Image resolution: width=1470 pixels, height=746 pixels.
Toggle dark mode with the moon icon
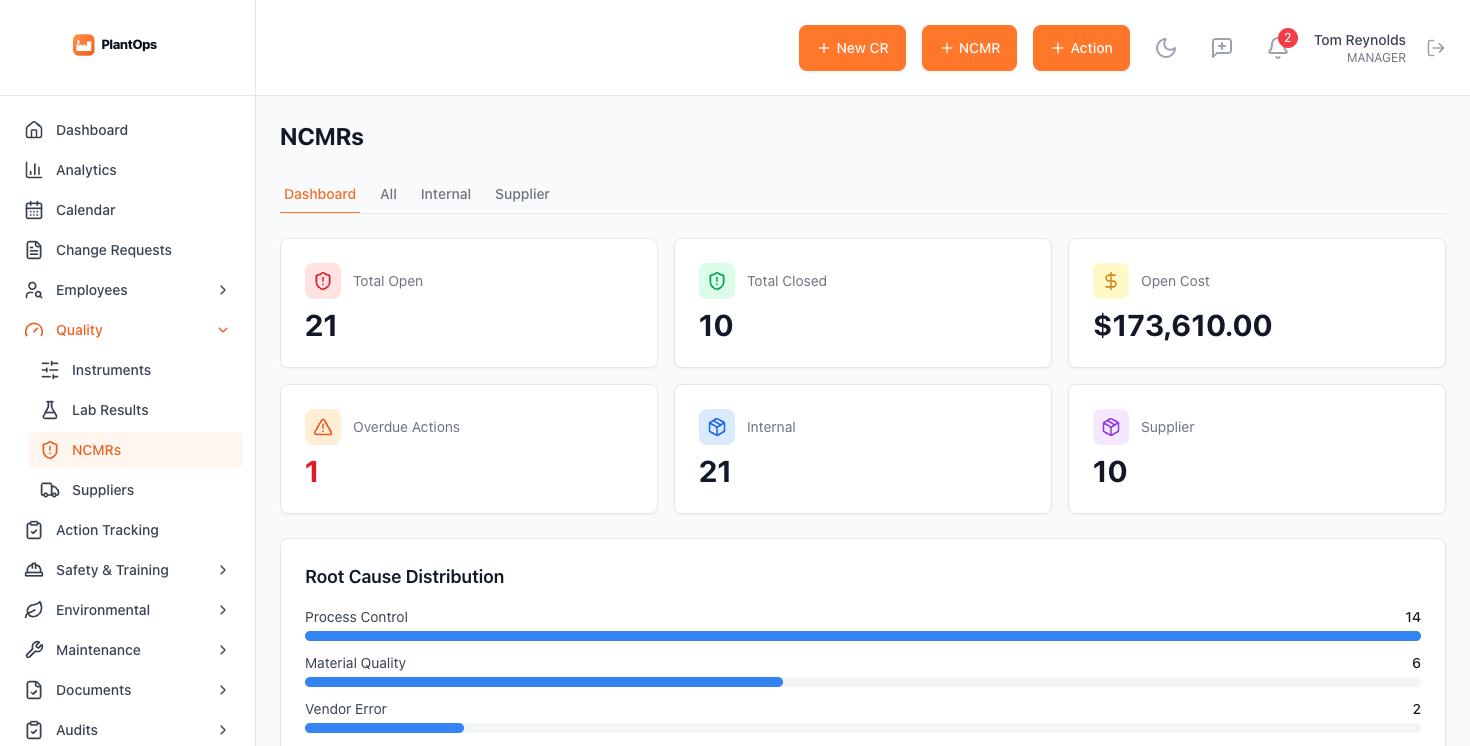pyautogui.click(x=1166, y=48)
